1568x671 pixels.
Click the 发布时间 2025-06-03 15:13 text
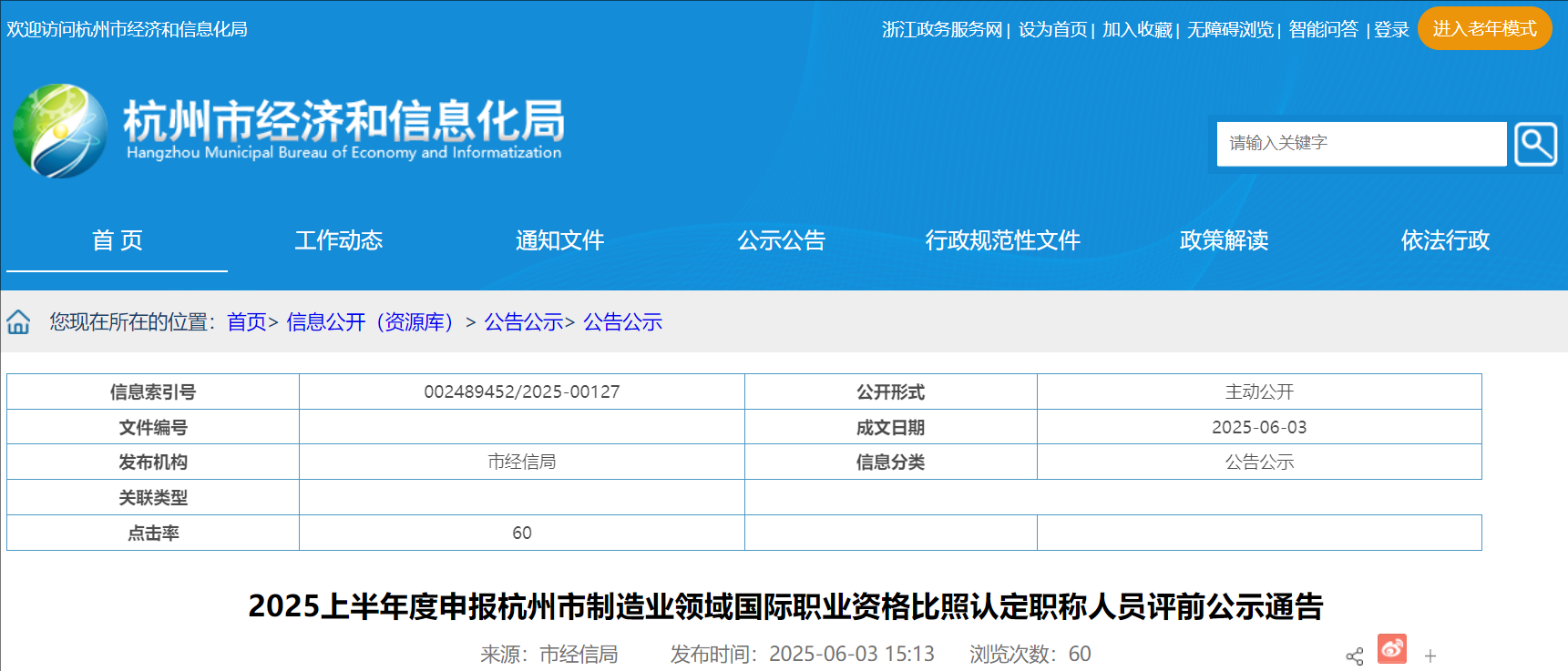803,654
